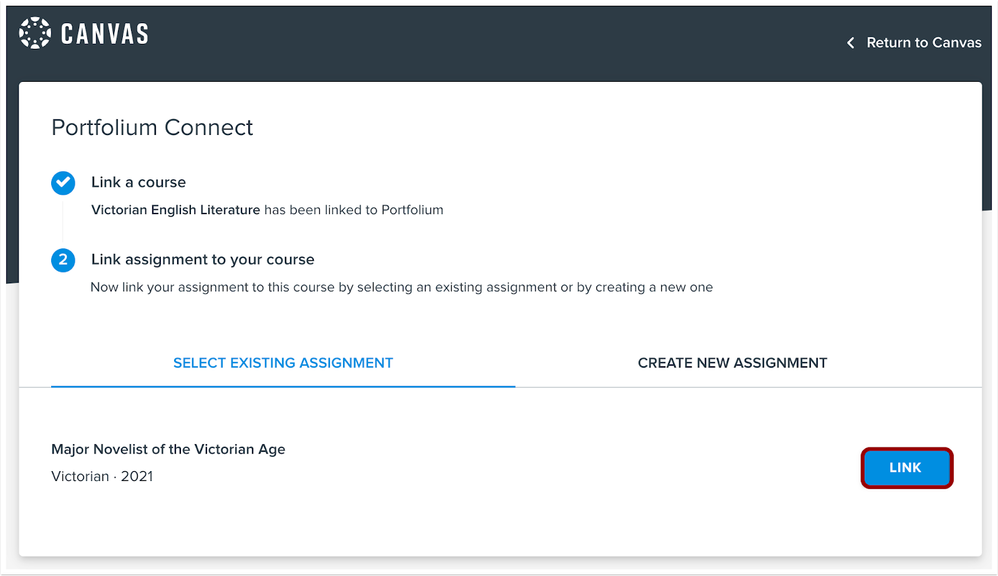Link the Major Novelist assignment
998x576 pixels.
pos(906,468)
